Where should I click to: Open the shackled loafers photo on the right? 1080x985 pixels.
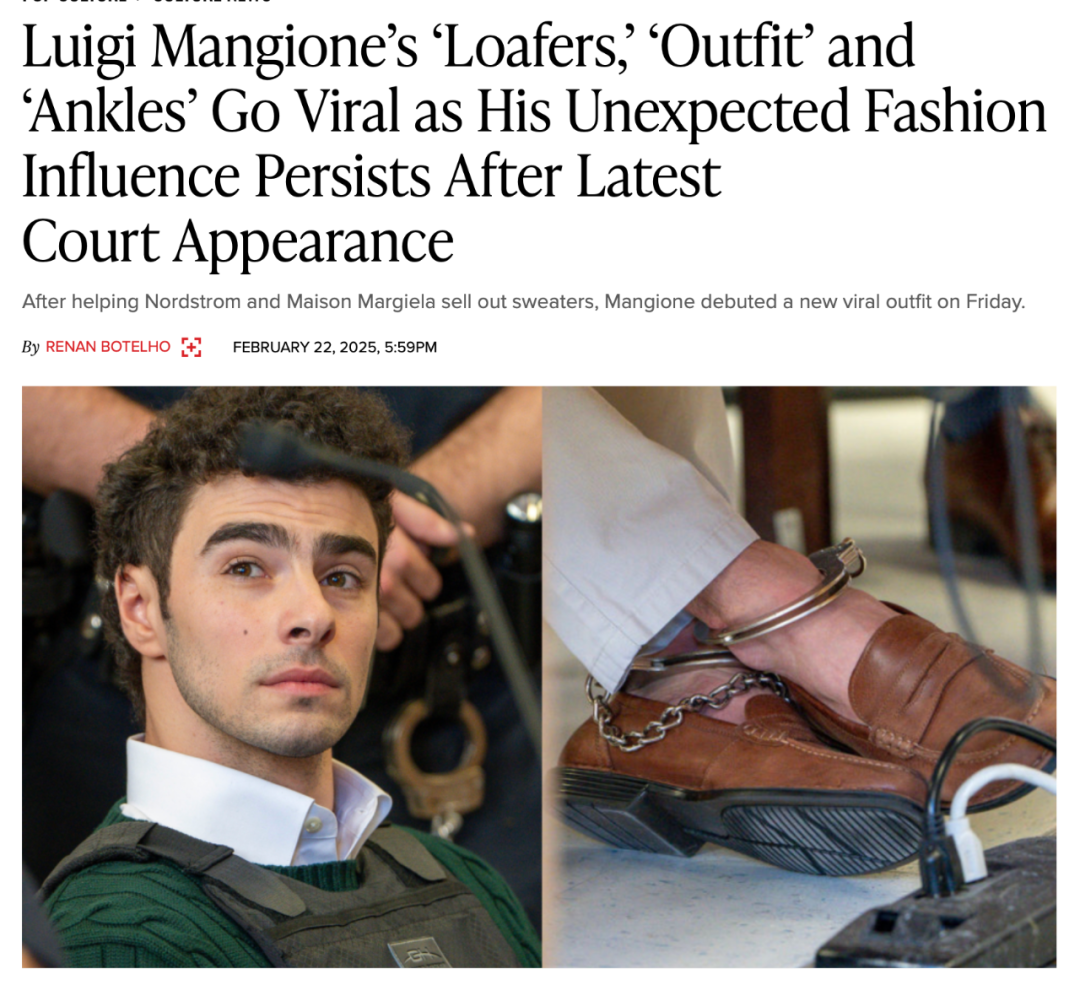click(799, 677)
